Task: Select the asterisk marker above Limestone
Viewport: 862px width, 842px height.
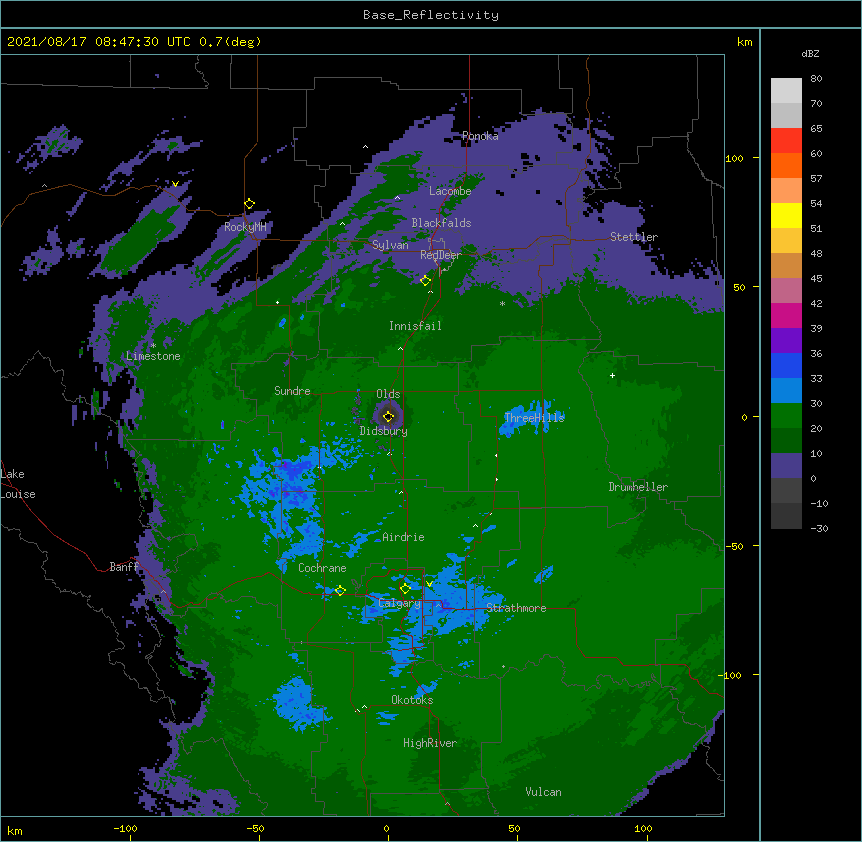Action: pyautogui.click(x=153, y=346)
